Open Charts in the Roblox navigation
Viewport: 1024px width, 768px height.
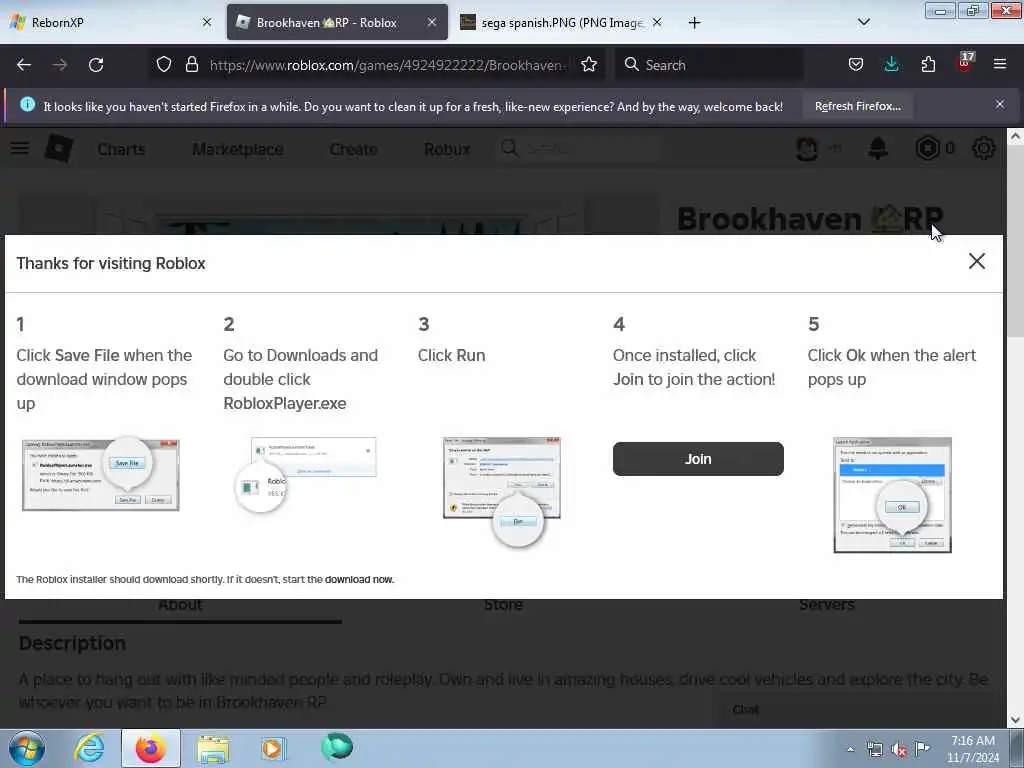coord(121,150)
